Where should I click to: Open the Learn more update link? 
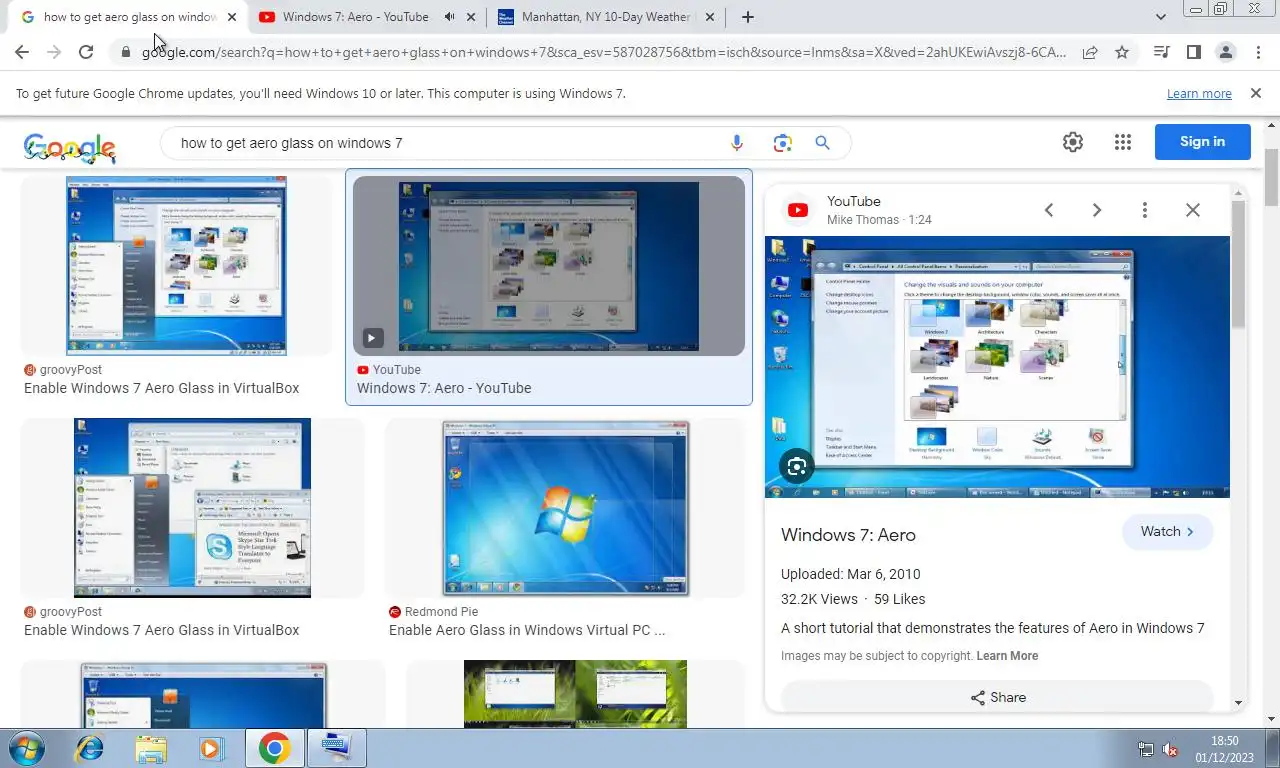[1199, 93]
